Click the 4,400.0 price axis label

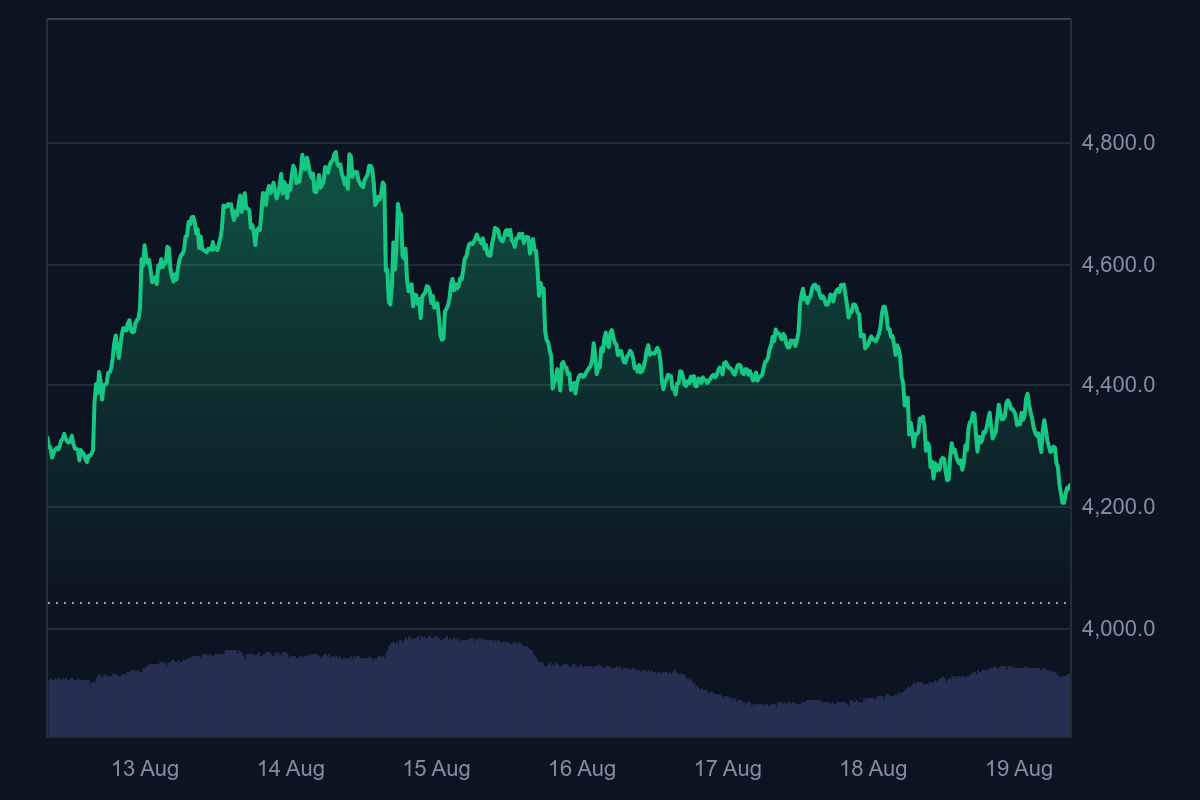coord(1118,385)
